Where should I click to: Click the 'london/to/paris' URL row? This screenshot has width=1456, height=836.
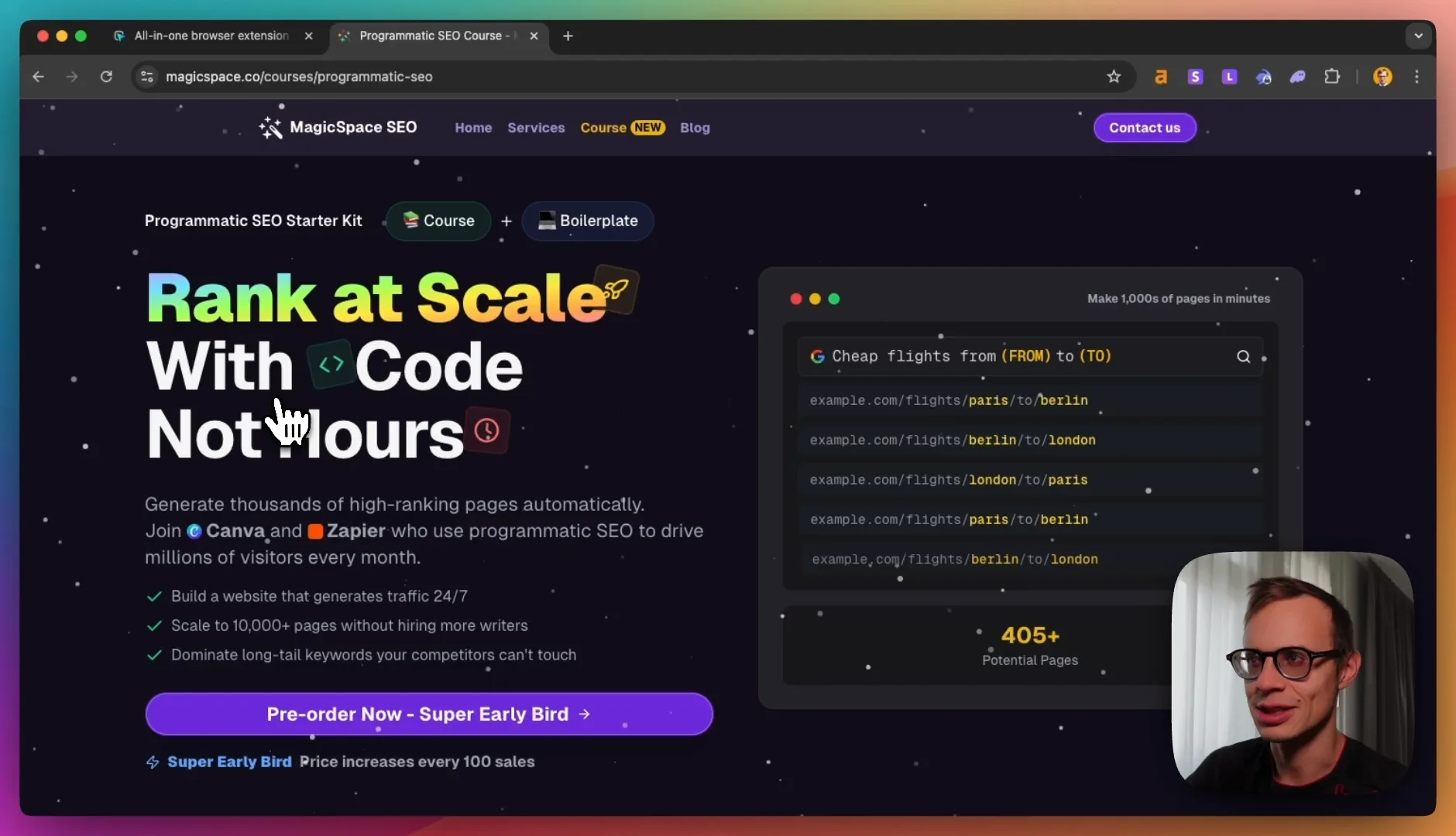(1030, 480)
